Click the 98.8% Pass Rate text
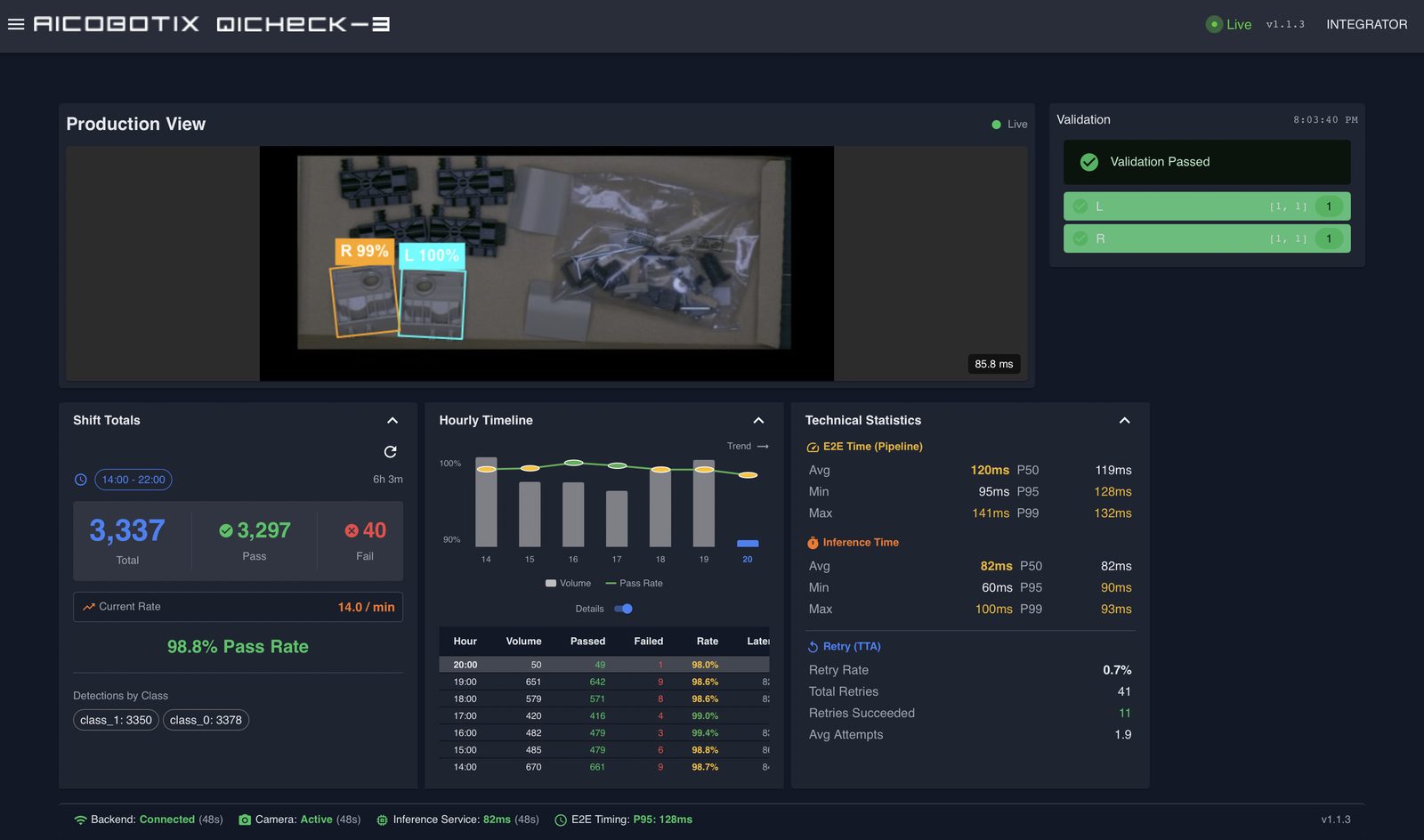Image resolution: width=1424 pixels, height=840 pixels. click(x=238, y=647)
